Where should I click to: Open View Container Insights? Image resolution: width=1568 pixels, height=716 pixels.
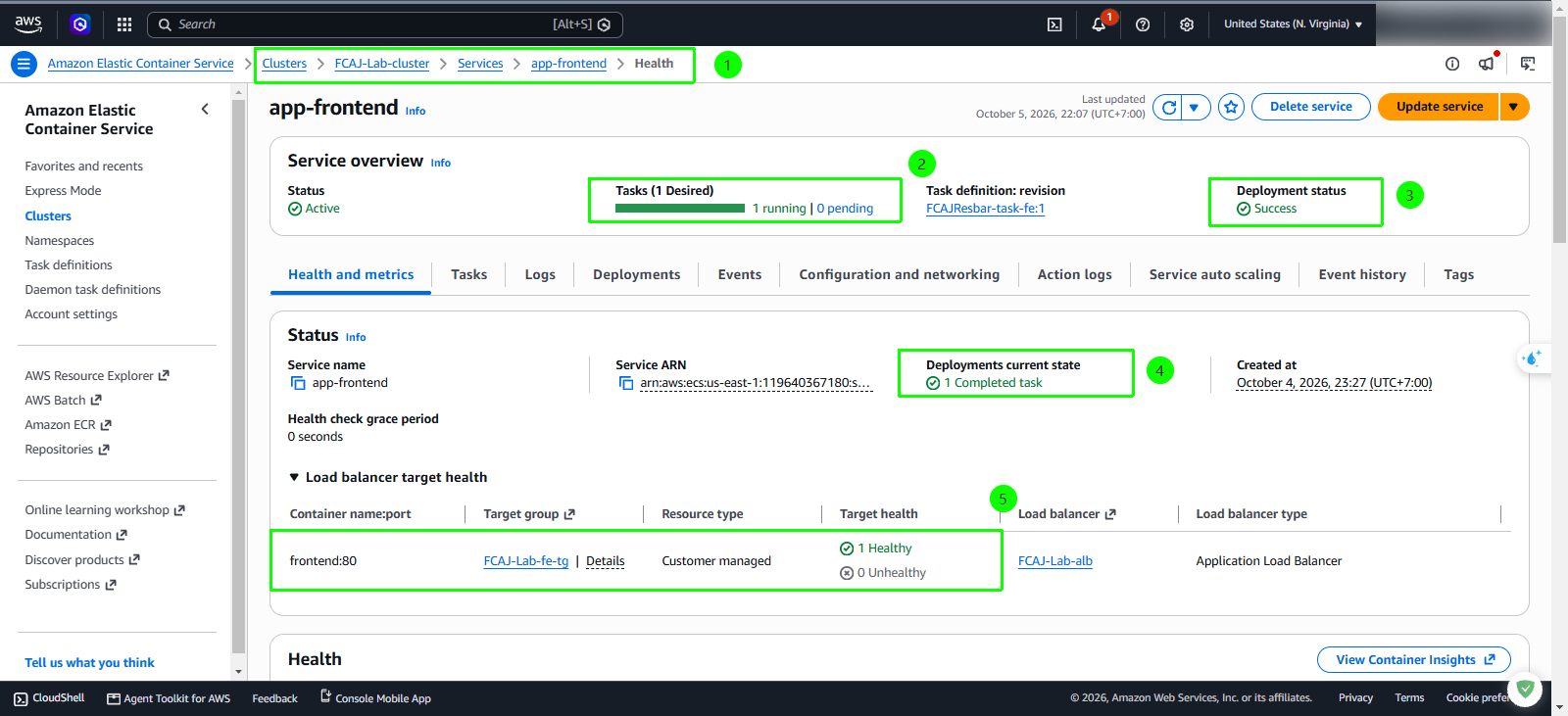[x=1414, y=659]
